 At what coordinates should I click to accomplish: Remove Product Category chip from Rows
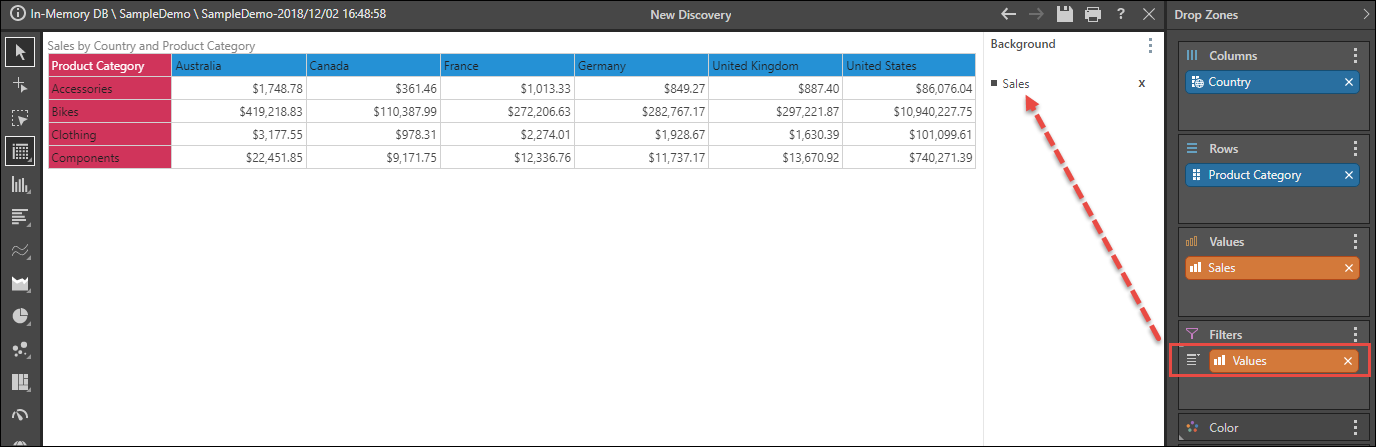[1348, 175]
